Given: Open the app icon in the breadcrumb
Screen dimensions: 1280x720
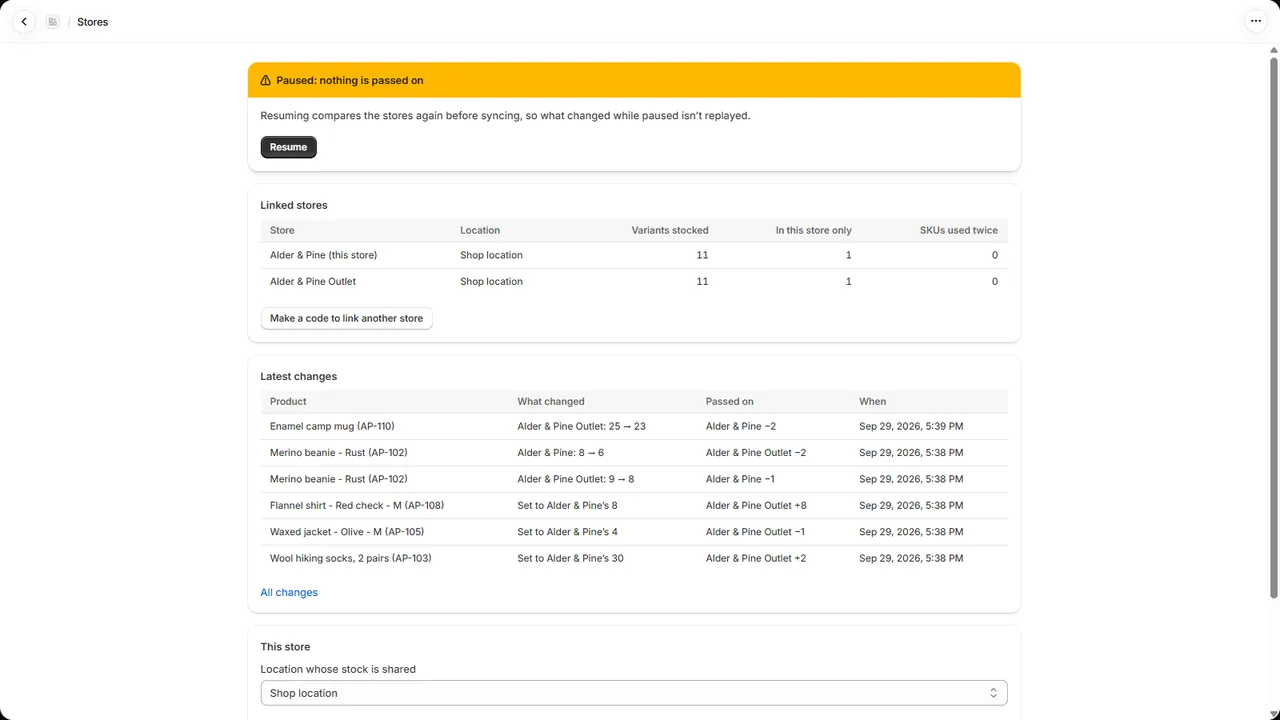Looking at the screenshot, I should (53, 21).
